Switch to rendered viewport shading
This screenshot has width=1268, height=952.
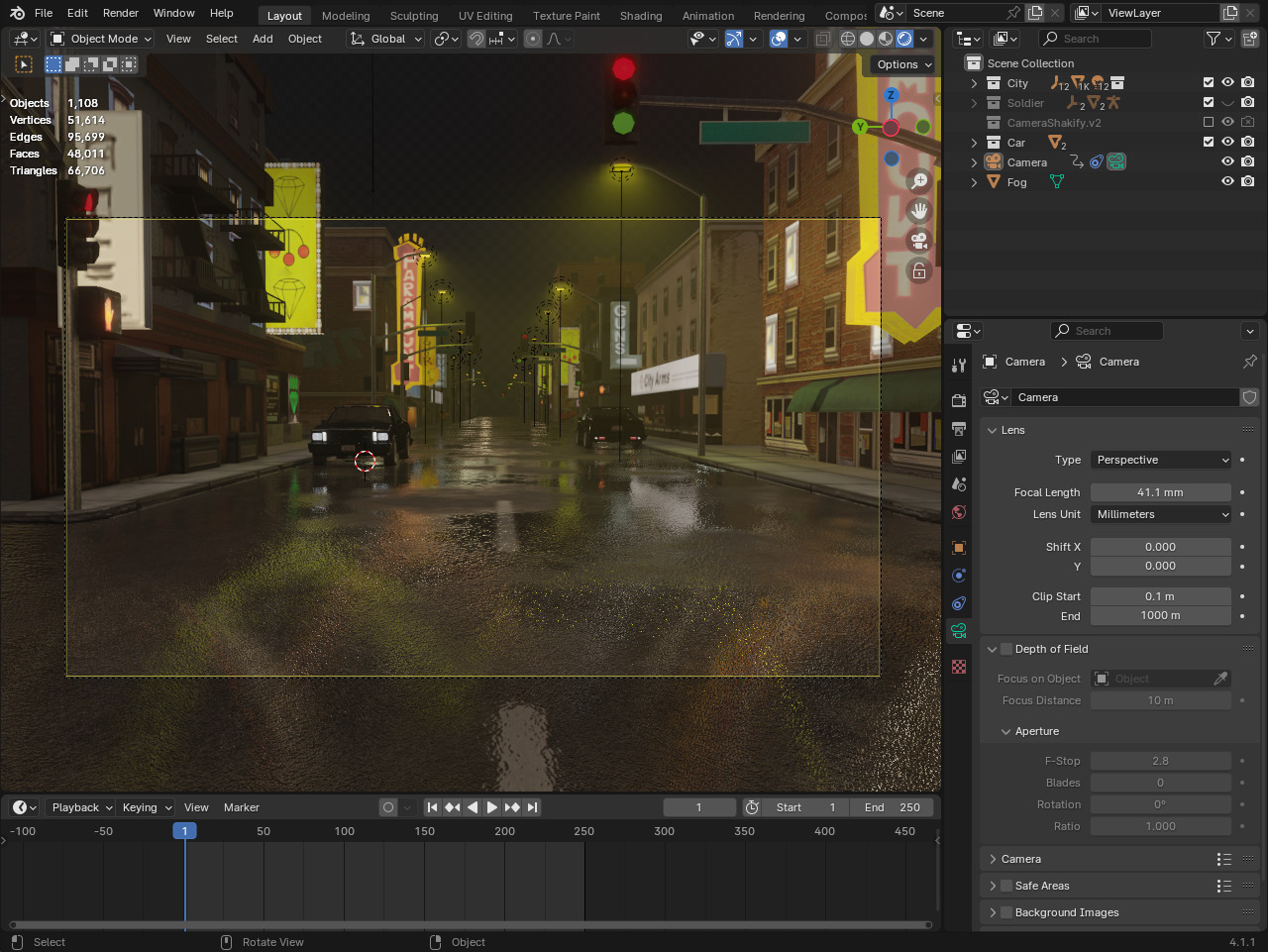click(904, 39)
